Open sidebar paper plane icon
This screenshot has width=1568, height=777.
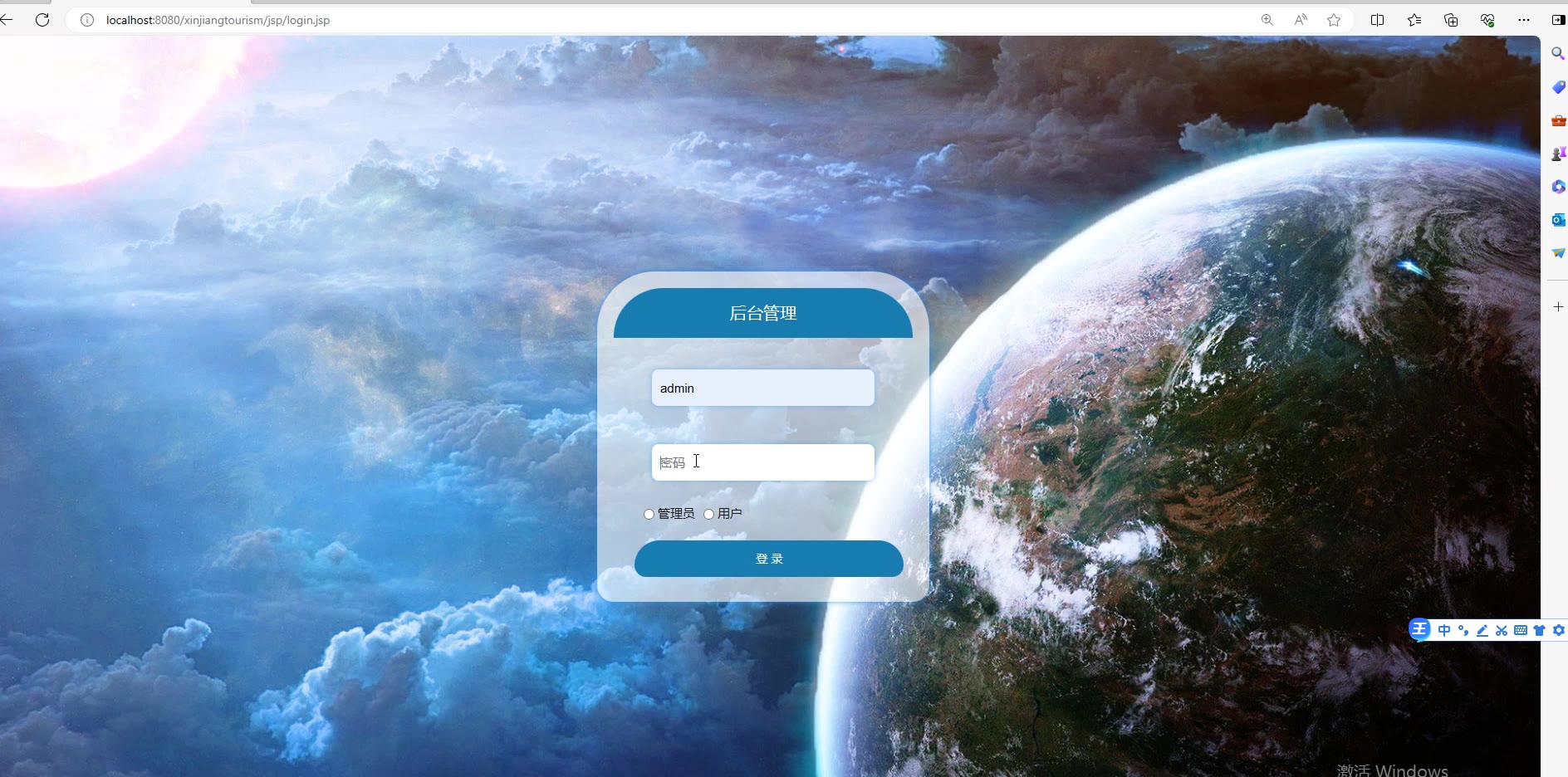click(1558, 253)
